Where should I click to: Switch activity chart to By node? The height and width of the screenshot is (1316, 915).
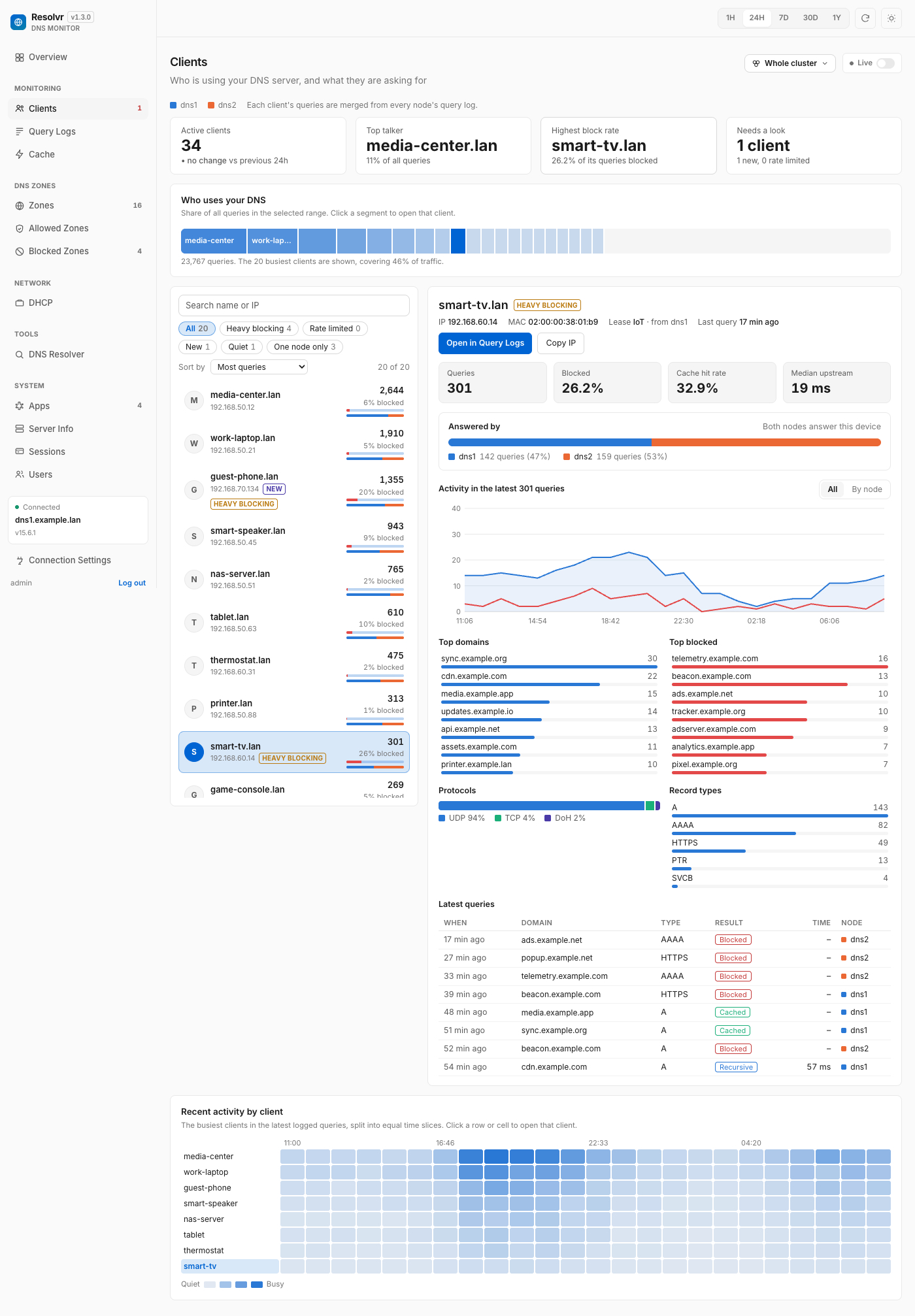(867, 489)
